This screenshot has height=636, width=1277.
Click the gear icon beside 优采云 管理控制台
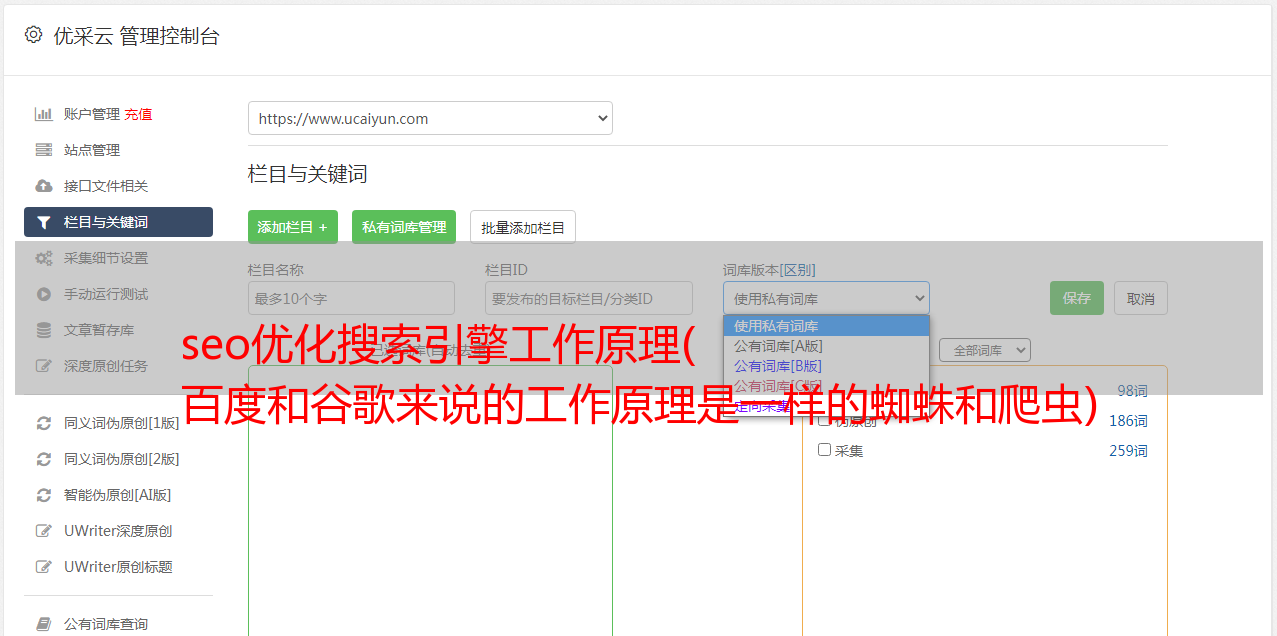[x=33, y=35]
